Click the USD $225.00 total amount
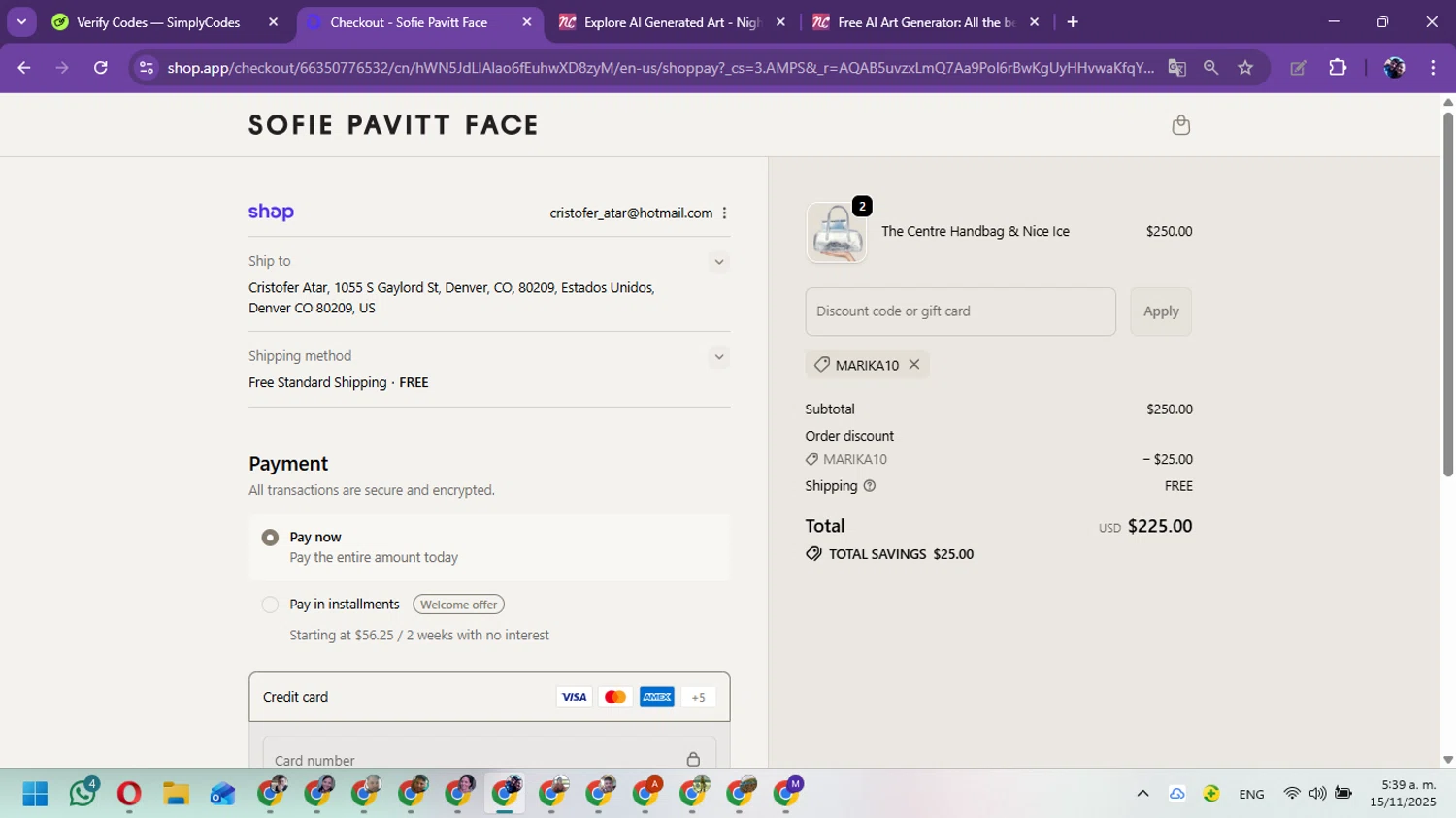 click(1145, 526)
